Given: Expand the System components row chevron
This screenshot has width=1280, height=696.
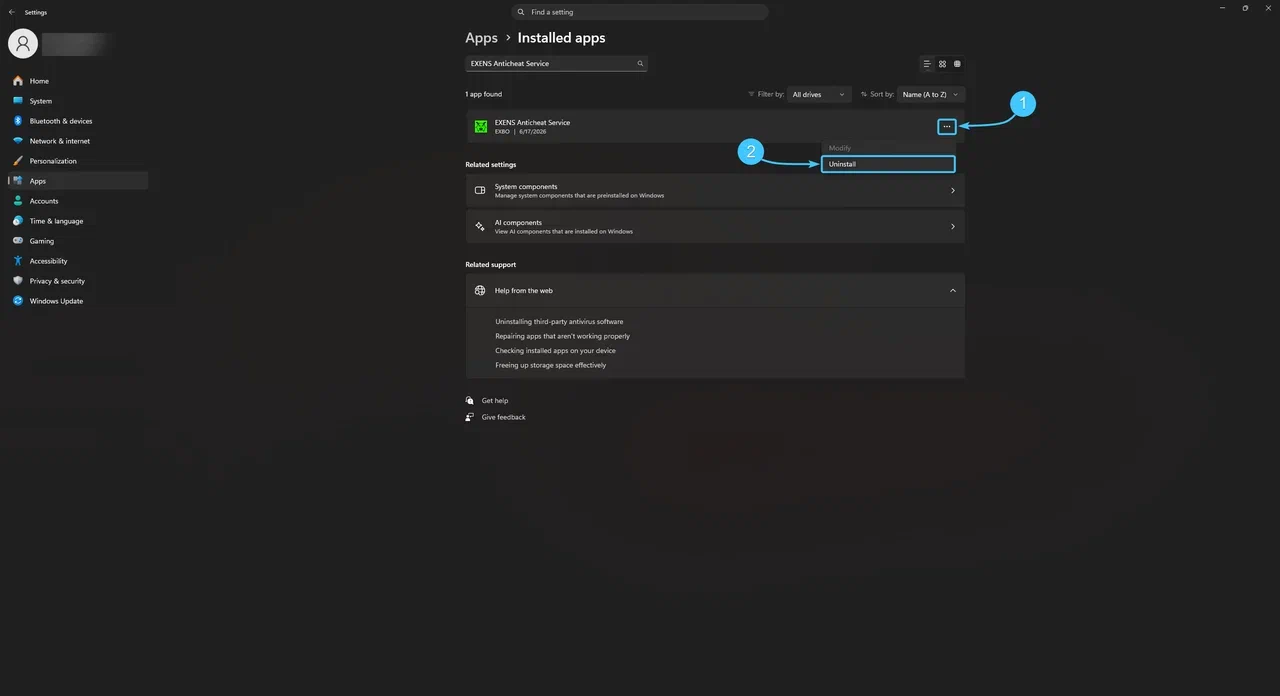Looking at the screenshot, I should pyautogui.click(x=952, y=190).
